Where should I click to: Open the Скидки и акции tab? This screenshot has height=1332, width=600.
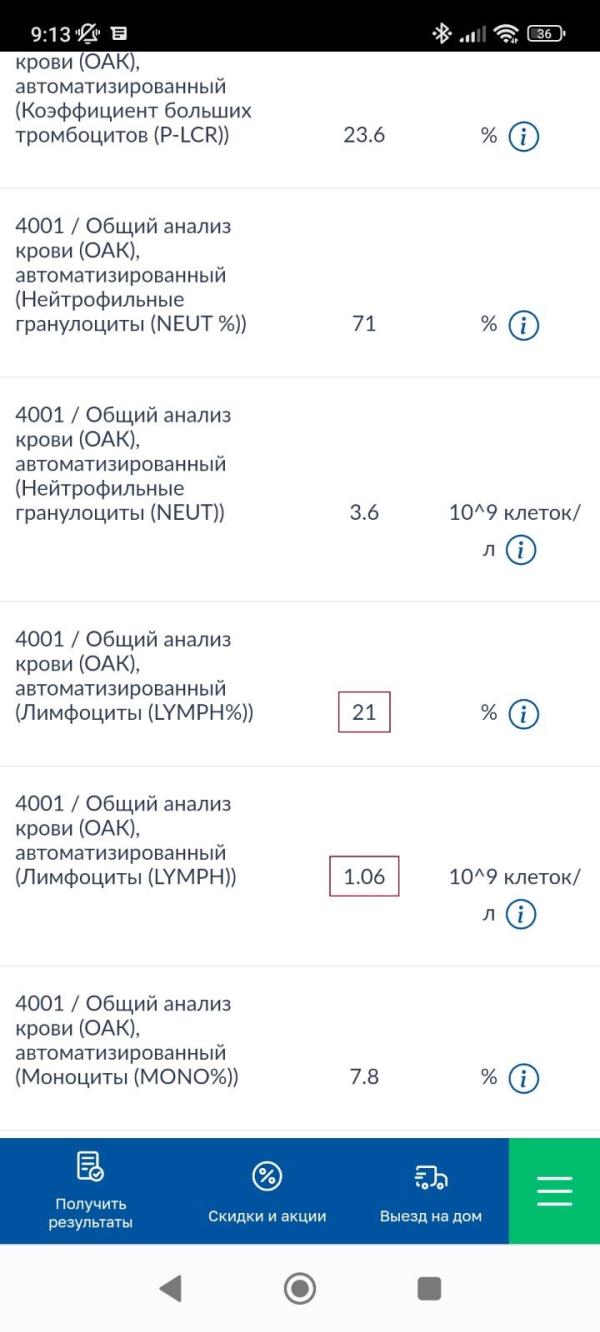click(267, 1191)
